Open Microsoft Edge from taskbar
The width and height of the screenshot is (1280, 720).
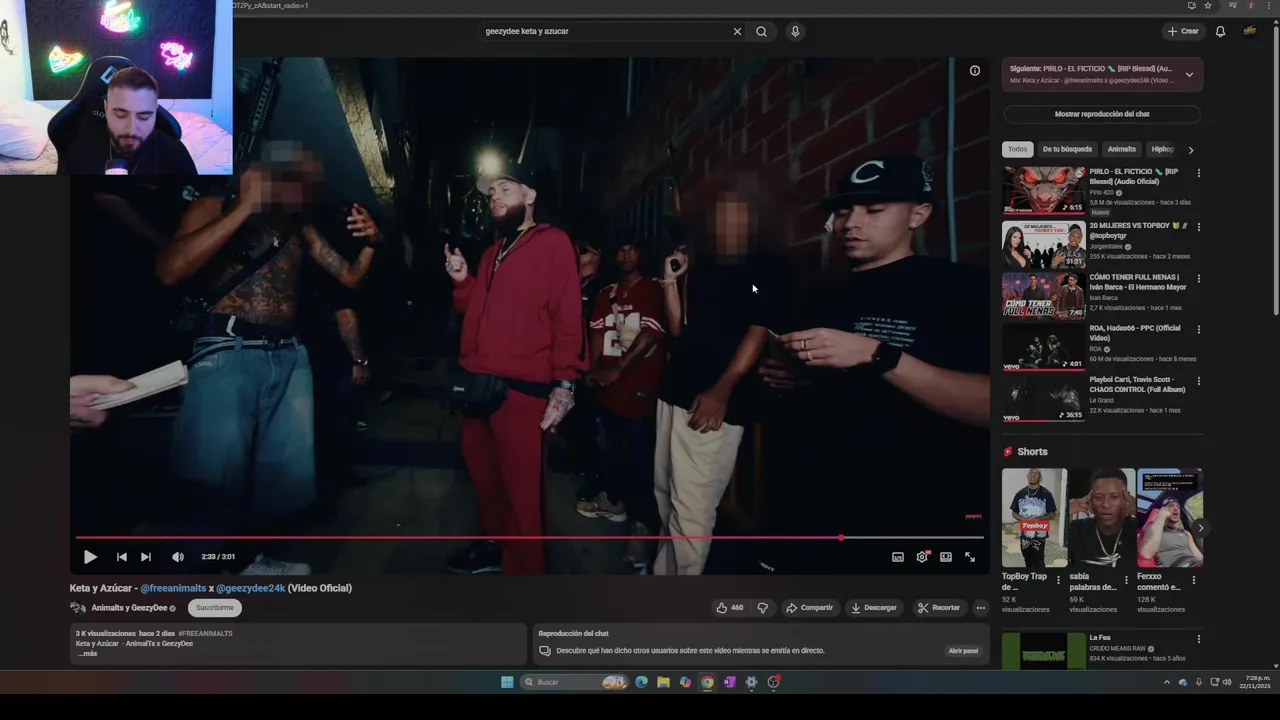[641, 682]
